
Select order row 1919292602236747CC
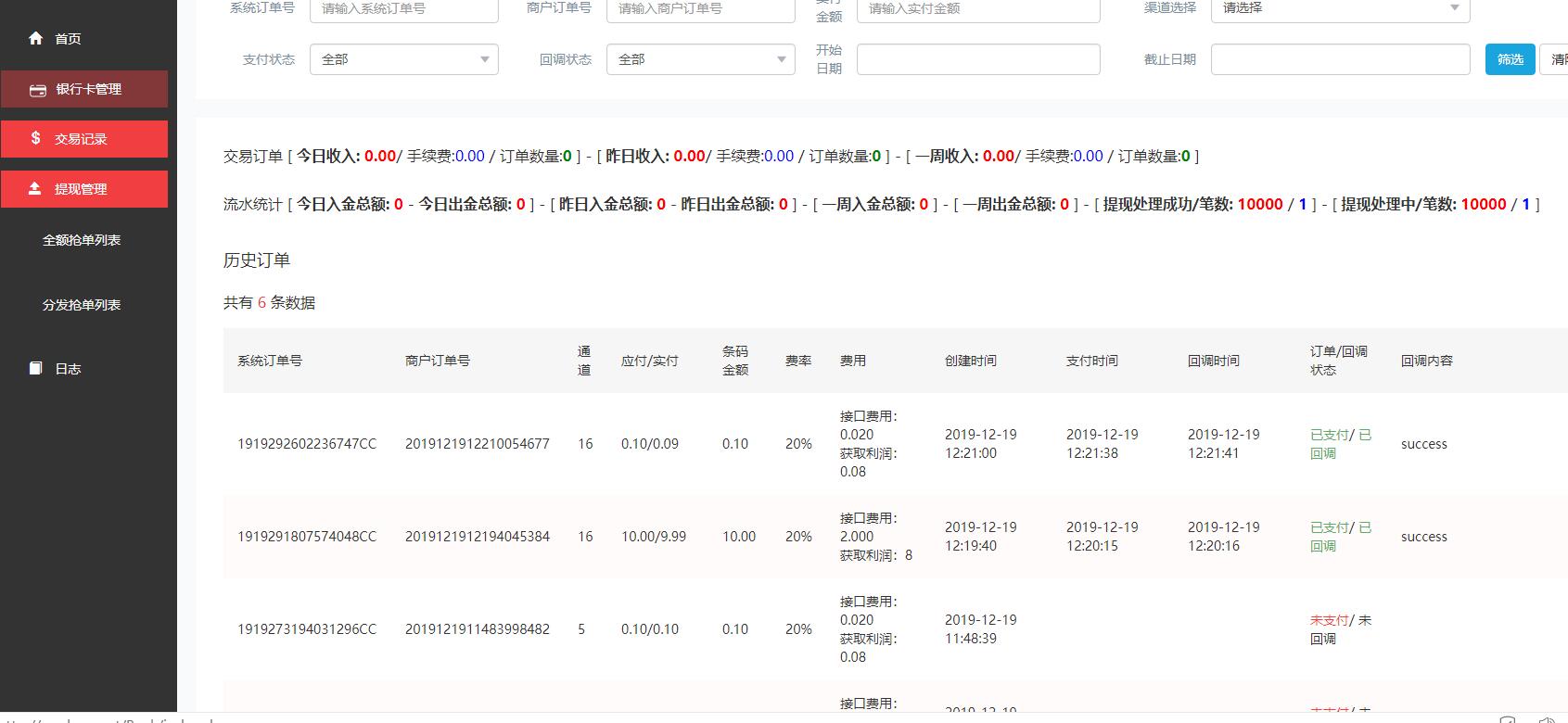307,444
